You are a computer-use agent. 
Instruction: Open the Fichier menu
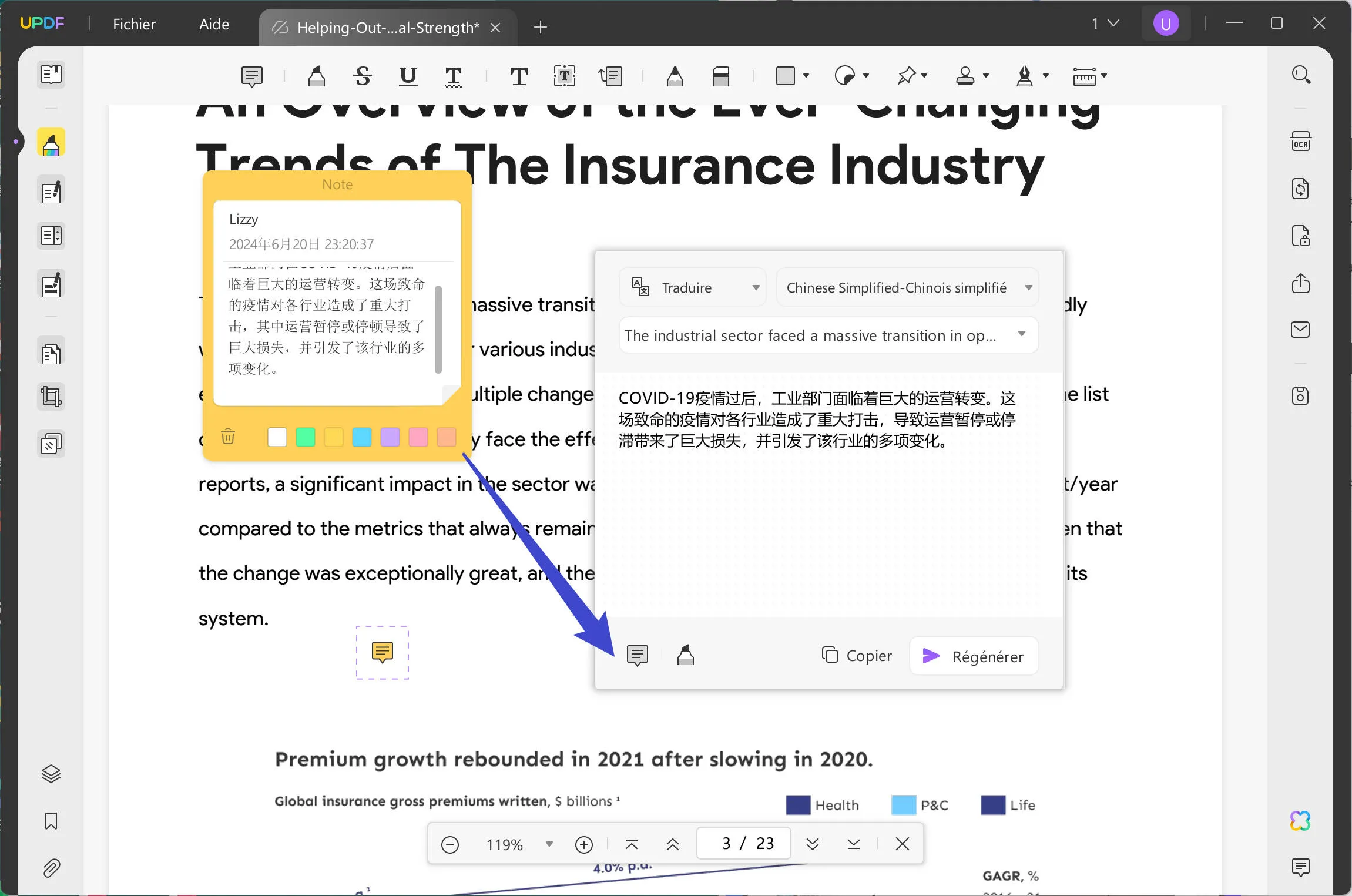[134, 24]
